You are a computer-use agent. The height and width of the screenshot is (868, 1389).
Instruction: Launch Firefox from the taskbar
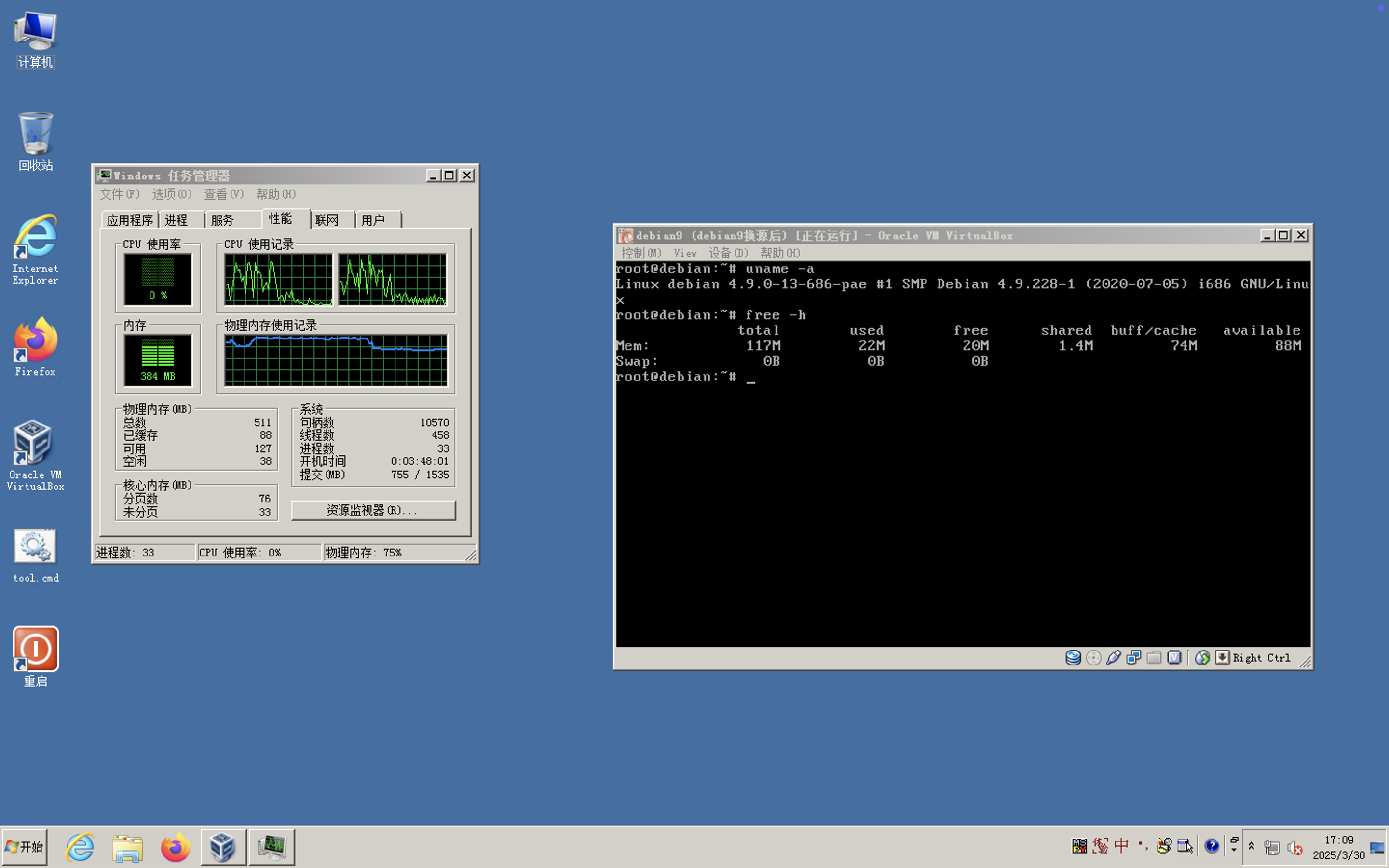pos(175,847)
